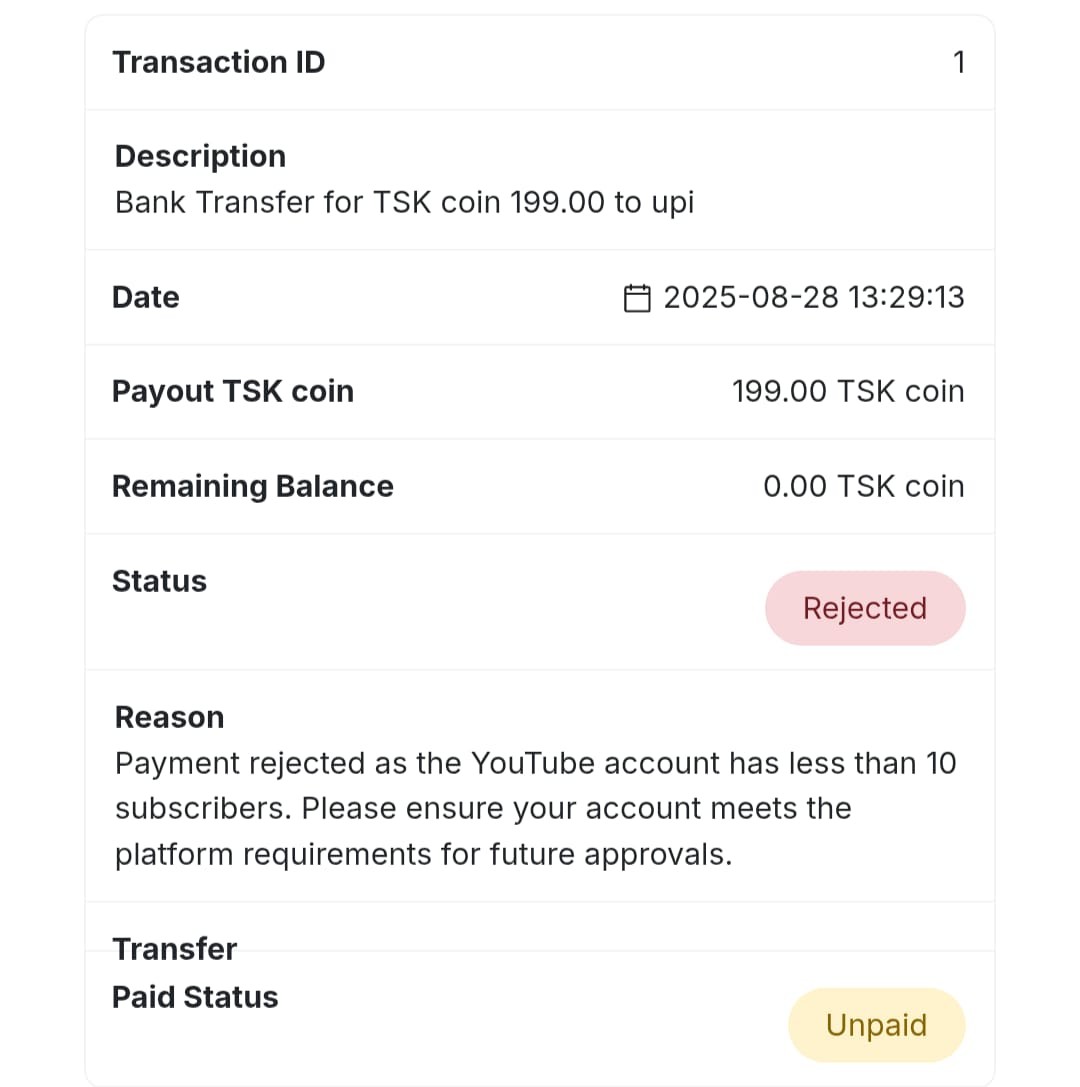
Task: Select the Description heading
Action: (x=200, y=156)
